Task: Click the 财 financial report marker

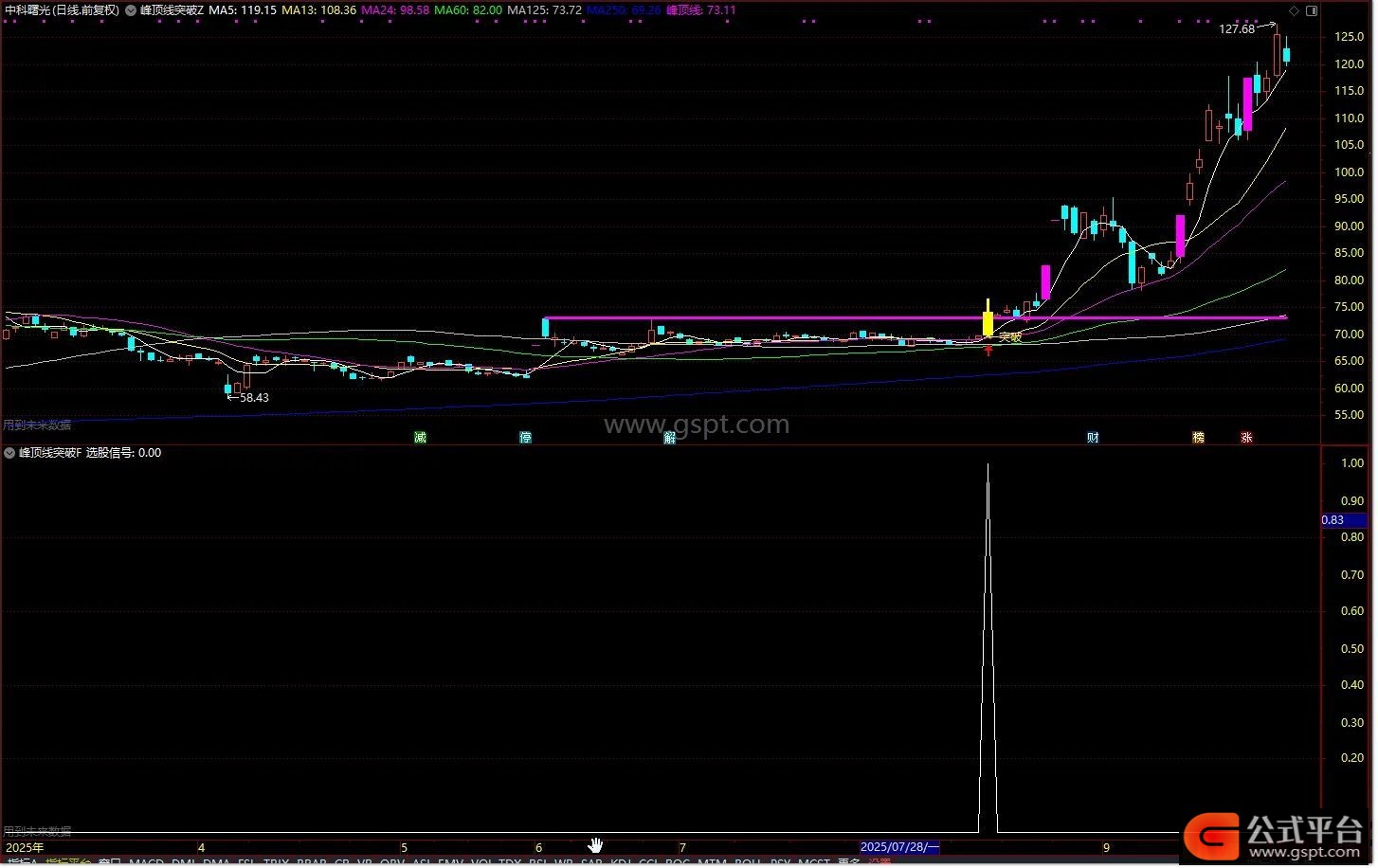Action: tap(1093, 438)
